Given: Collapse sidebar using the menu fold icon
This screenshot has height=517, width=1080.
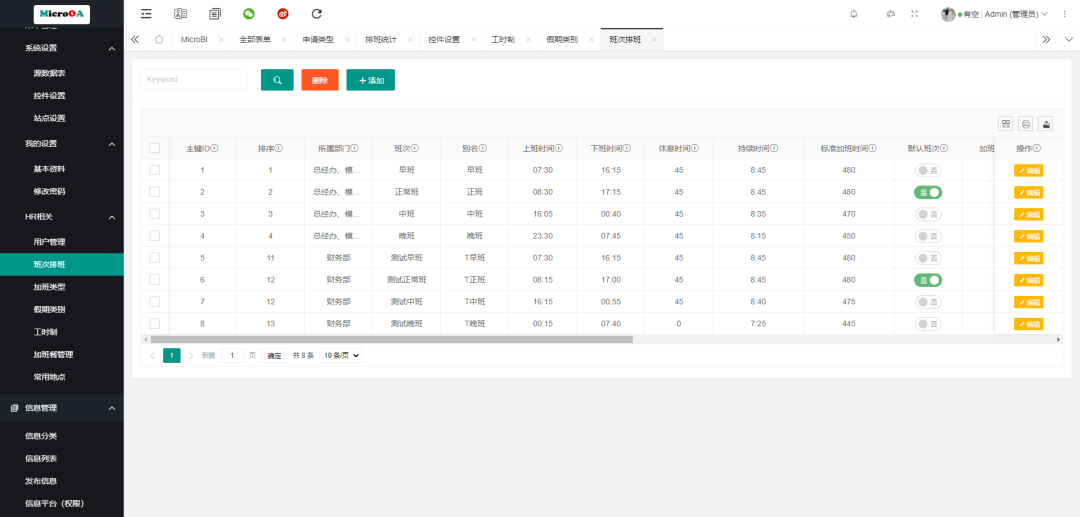Looking at the screenshot, I should [147, 14].
